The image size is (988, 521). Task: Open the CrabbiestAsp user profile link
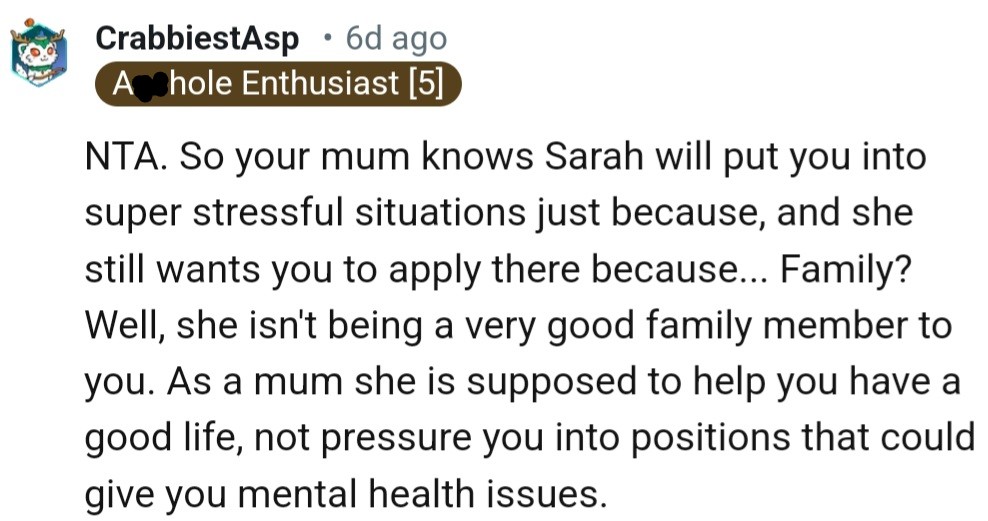197,40
